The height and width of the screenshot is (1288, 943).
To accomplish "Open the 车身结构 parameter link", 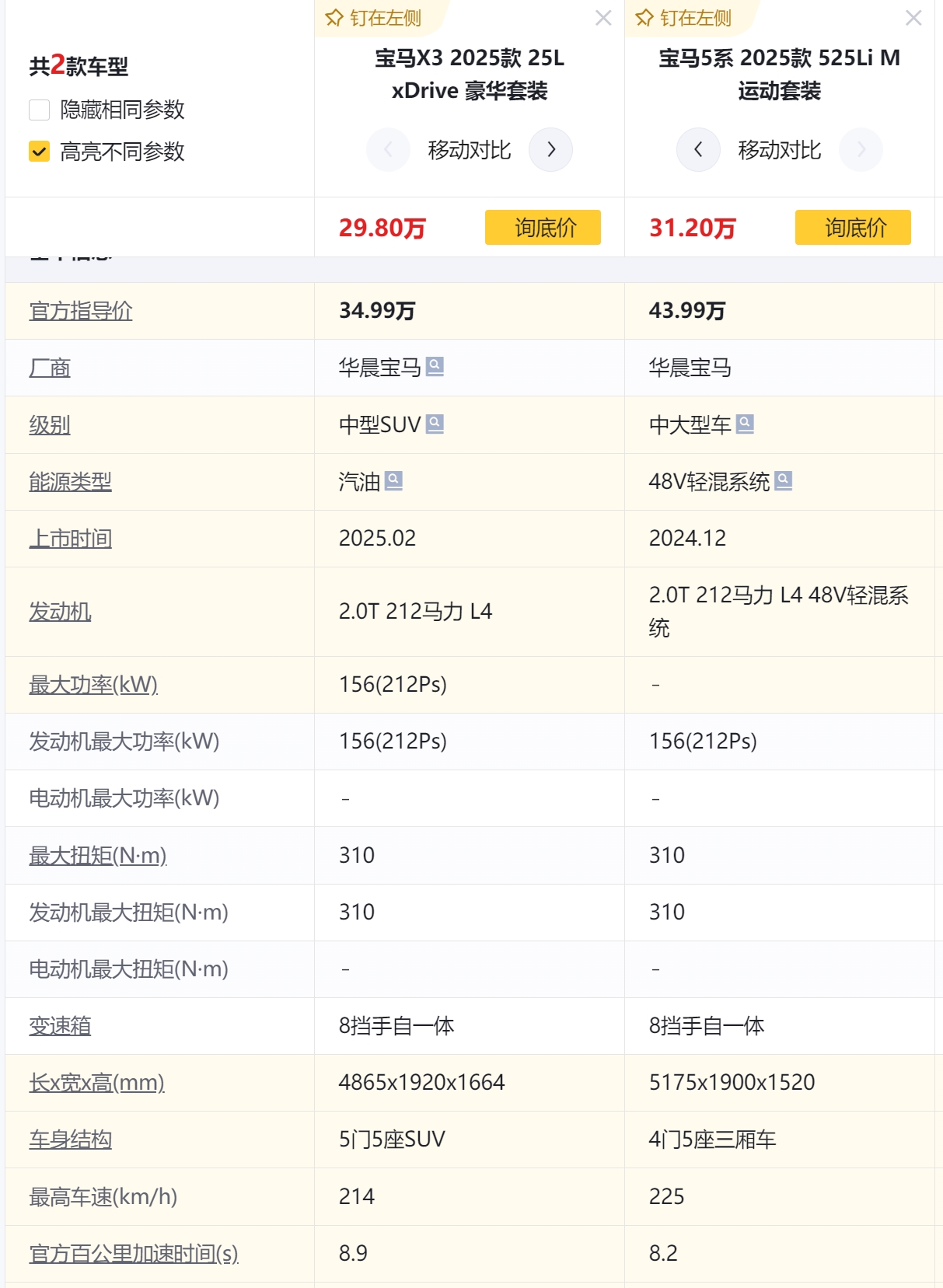I will point(70,1140).
